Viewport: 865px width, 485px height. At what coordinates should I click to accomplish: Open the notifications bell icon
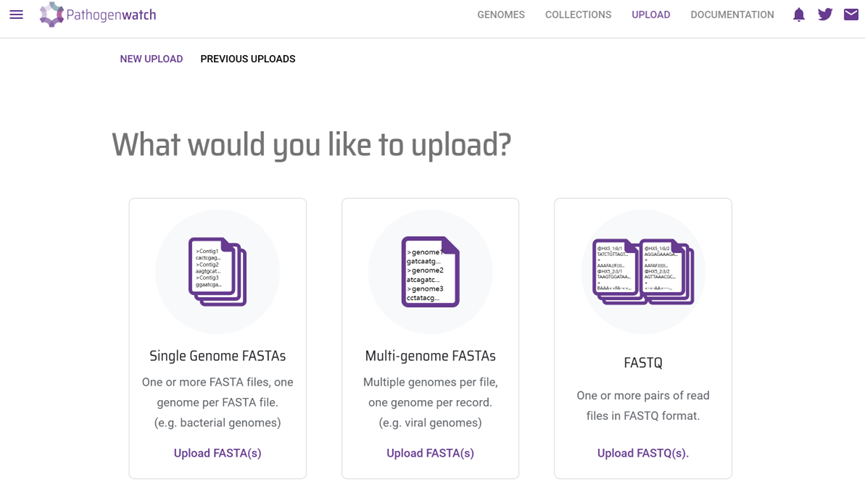[x=799, y=14]
